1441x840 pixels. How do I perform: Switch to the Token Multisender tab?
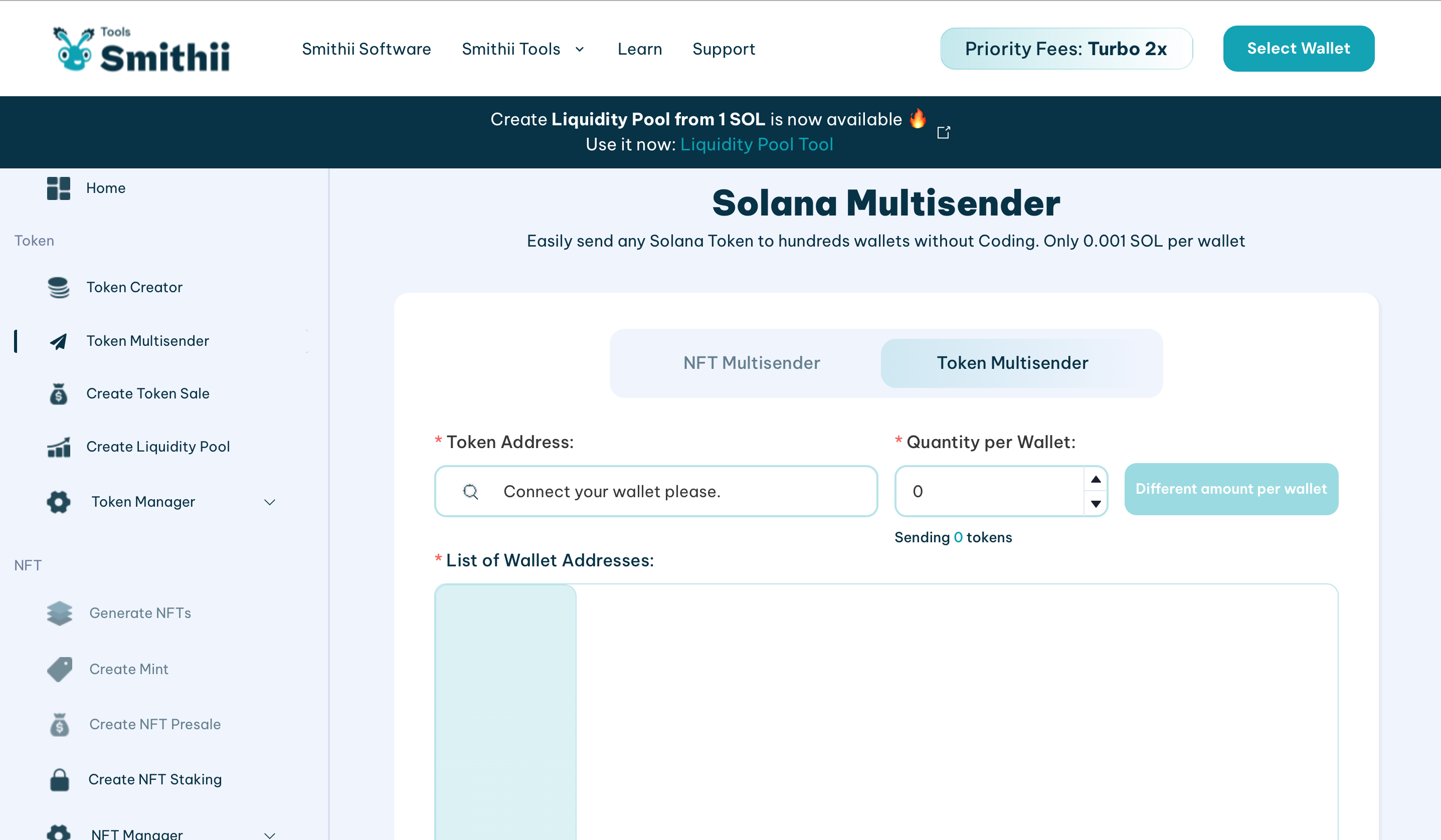coord(1012,363)
